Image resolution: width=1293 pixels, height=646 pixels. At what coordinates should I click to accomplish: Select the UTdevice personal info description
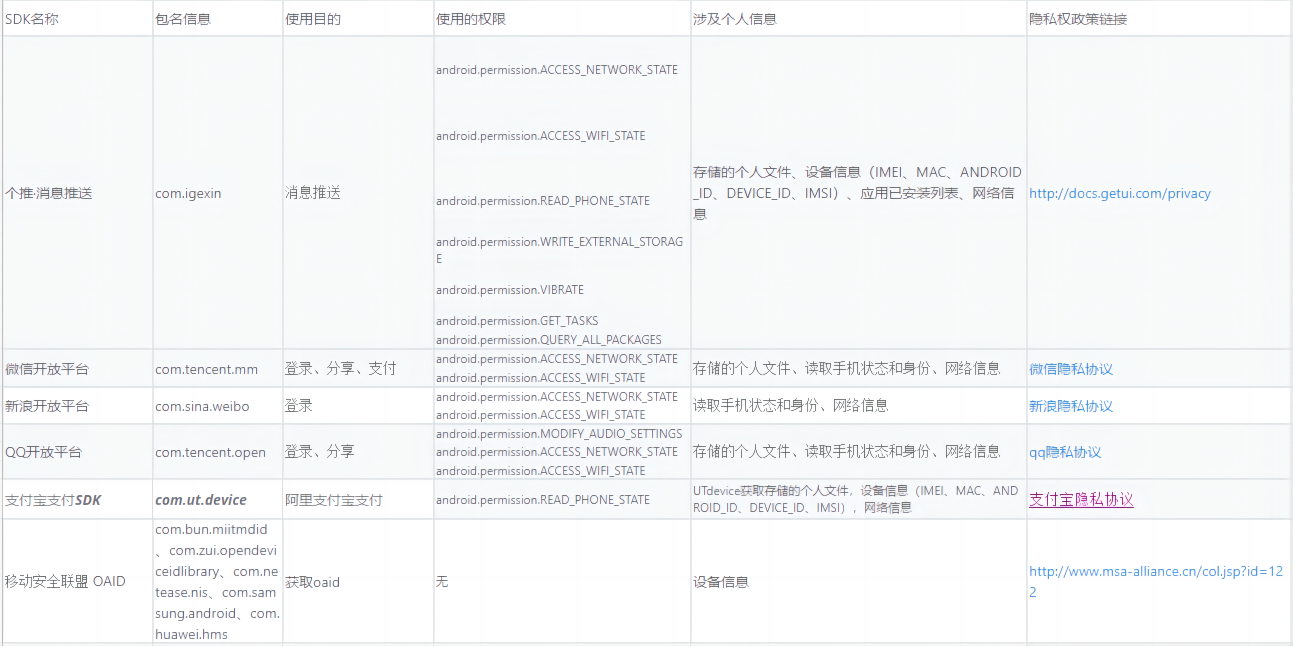(856, 499)
